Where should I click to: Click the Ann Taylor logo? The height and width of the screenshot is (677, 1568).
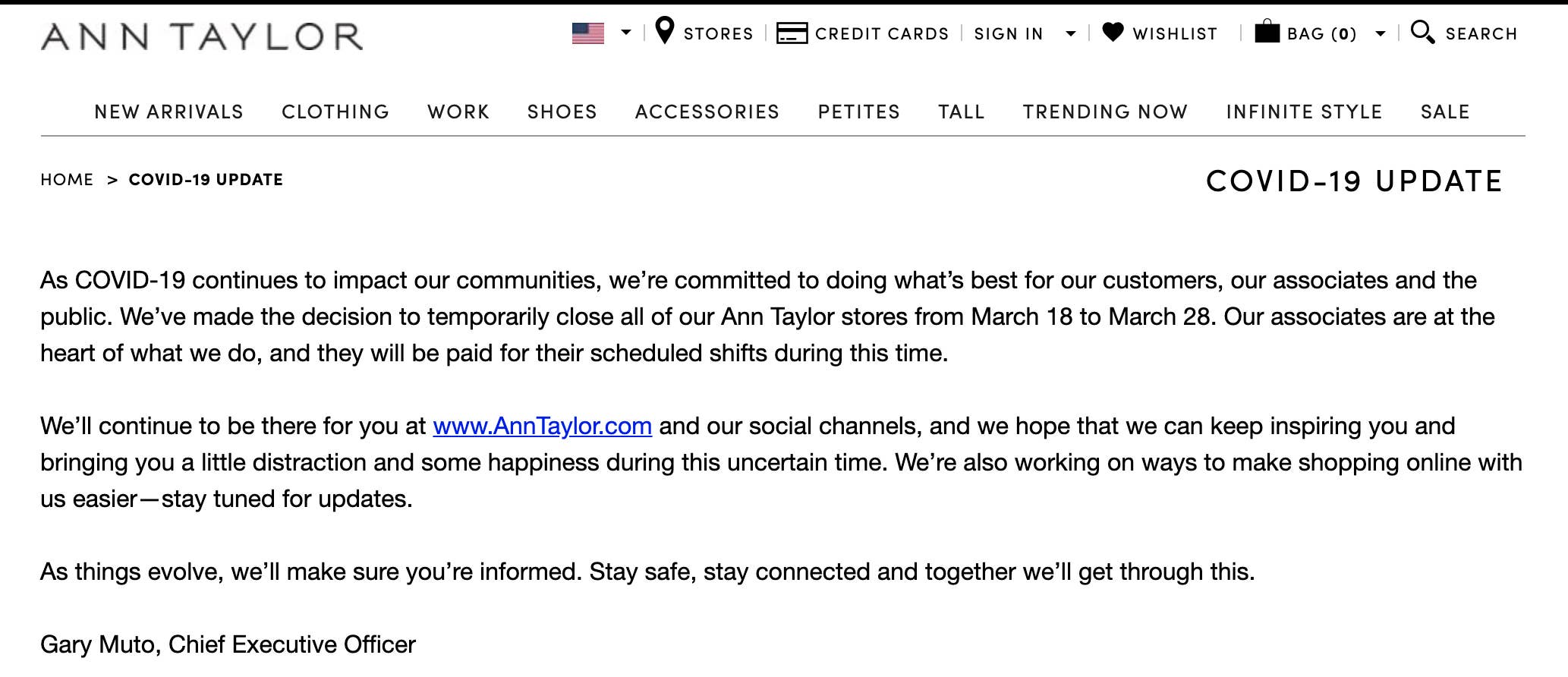pos(202,36)
